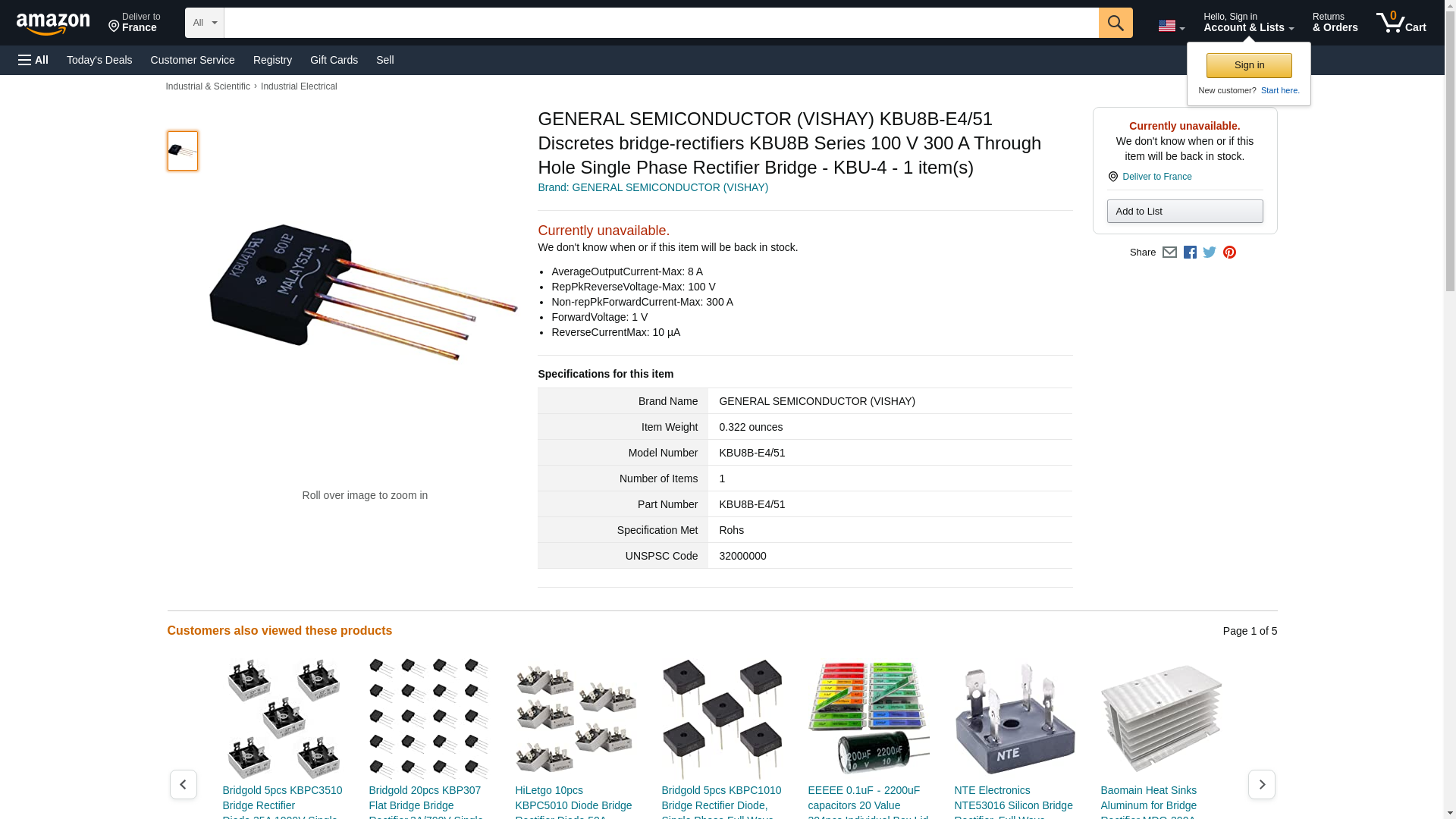Share on Facebook icon
This screenshot has width=1456, height=819.
pyautogui.click(x=1190, y=253)
